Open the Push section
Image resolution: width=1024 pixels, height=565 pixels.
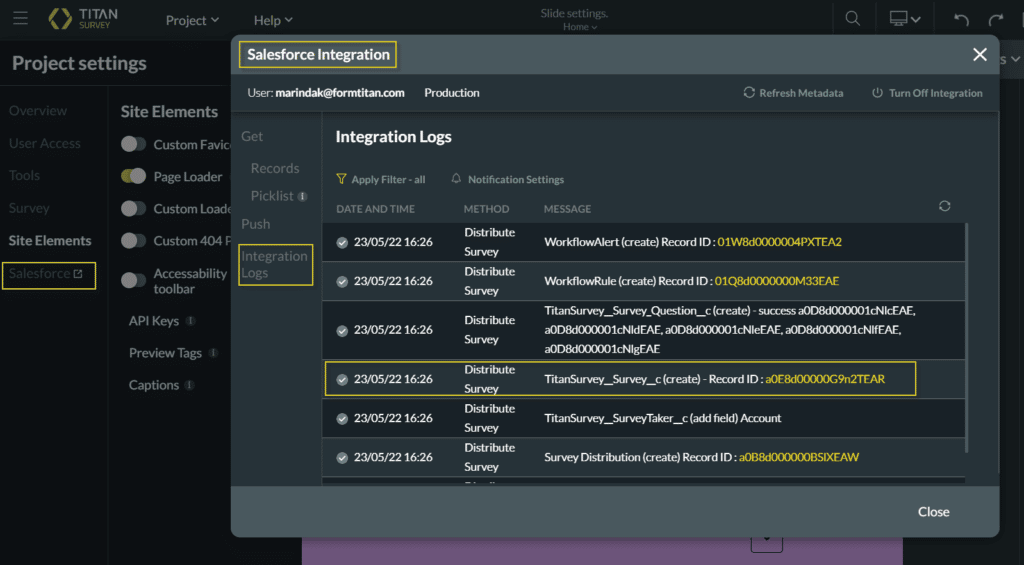256,223
